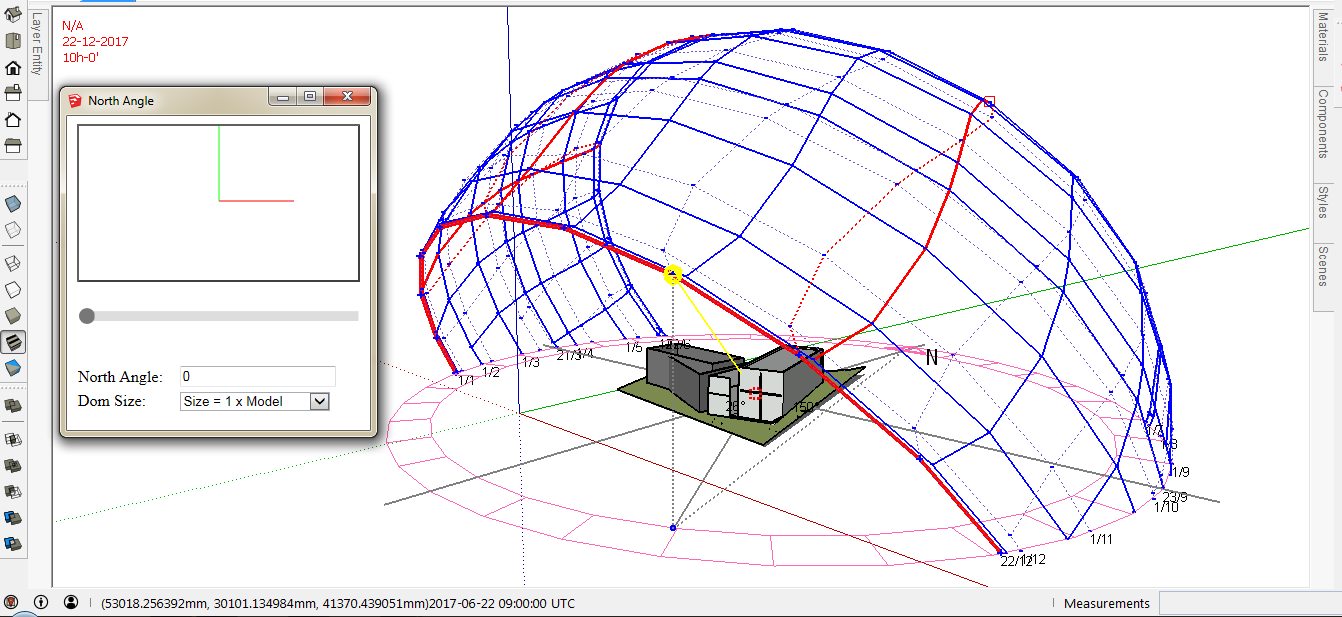
Task: Pick the Split solid tool
Action: pos(13,544)
